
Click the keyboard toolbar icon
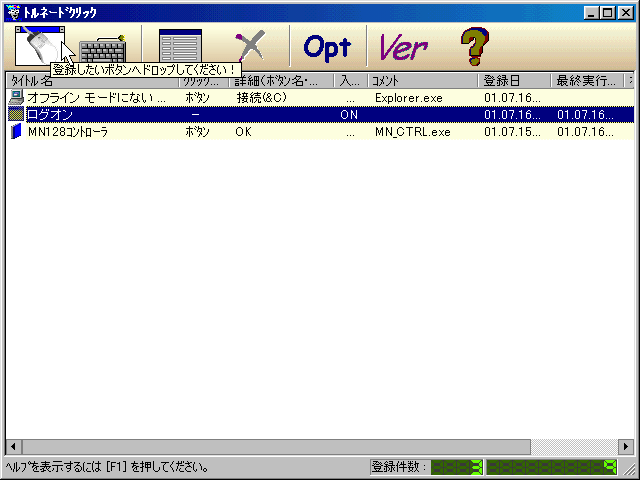103,50
